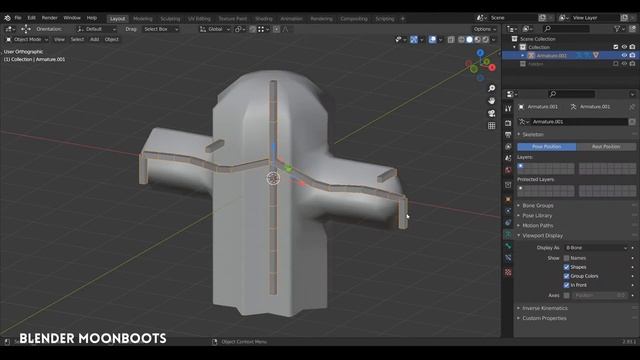The width and height of the screenshot is (640, 360).
Task: Open the viewport Options dropdown
Action: 484,29
